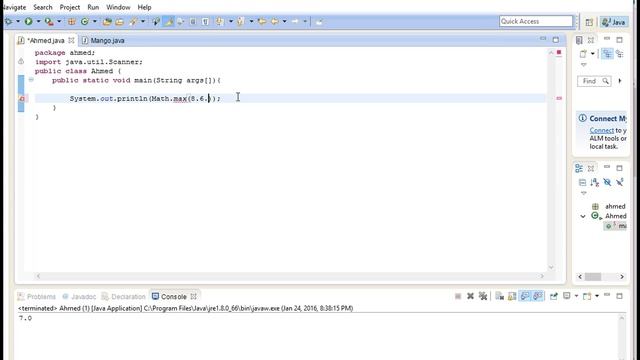This screenshot has width=640, height=360.
Task: Click Open Perspective icon near Quick Access
Action: point(589,22)
